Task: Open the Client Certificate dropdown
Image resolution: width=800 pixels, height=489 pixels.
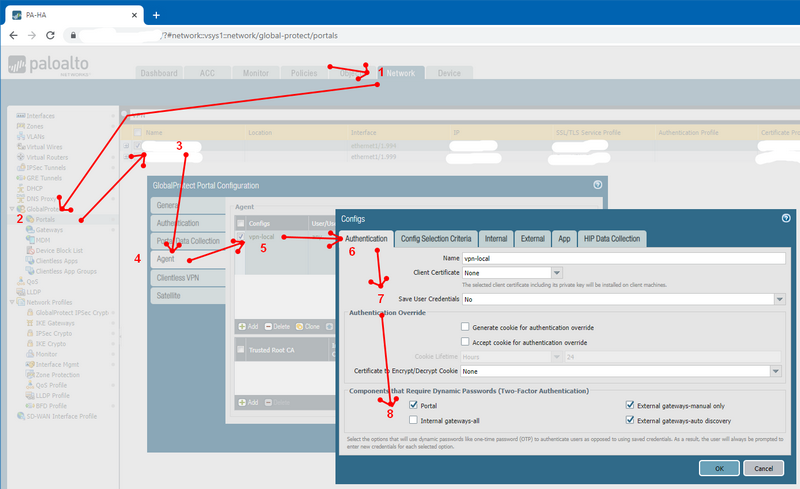Action: (557, 273)
